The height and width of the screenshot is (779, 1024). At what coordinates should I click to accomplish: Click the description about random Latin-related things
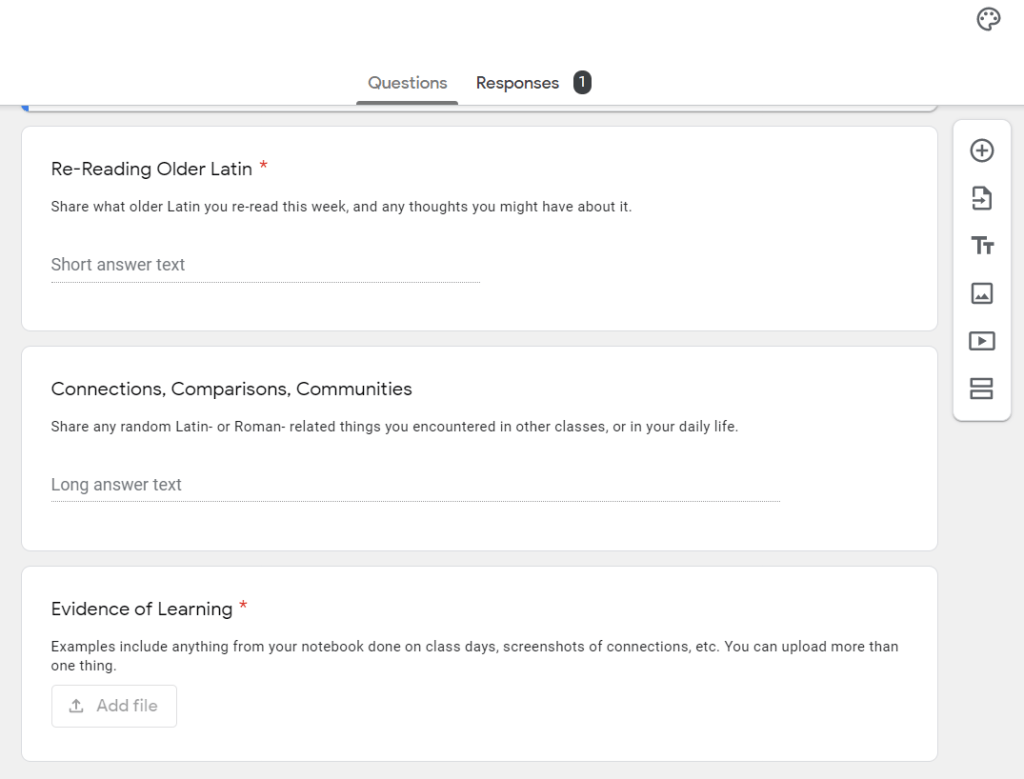(394, 427)
